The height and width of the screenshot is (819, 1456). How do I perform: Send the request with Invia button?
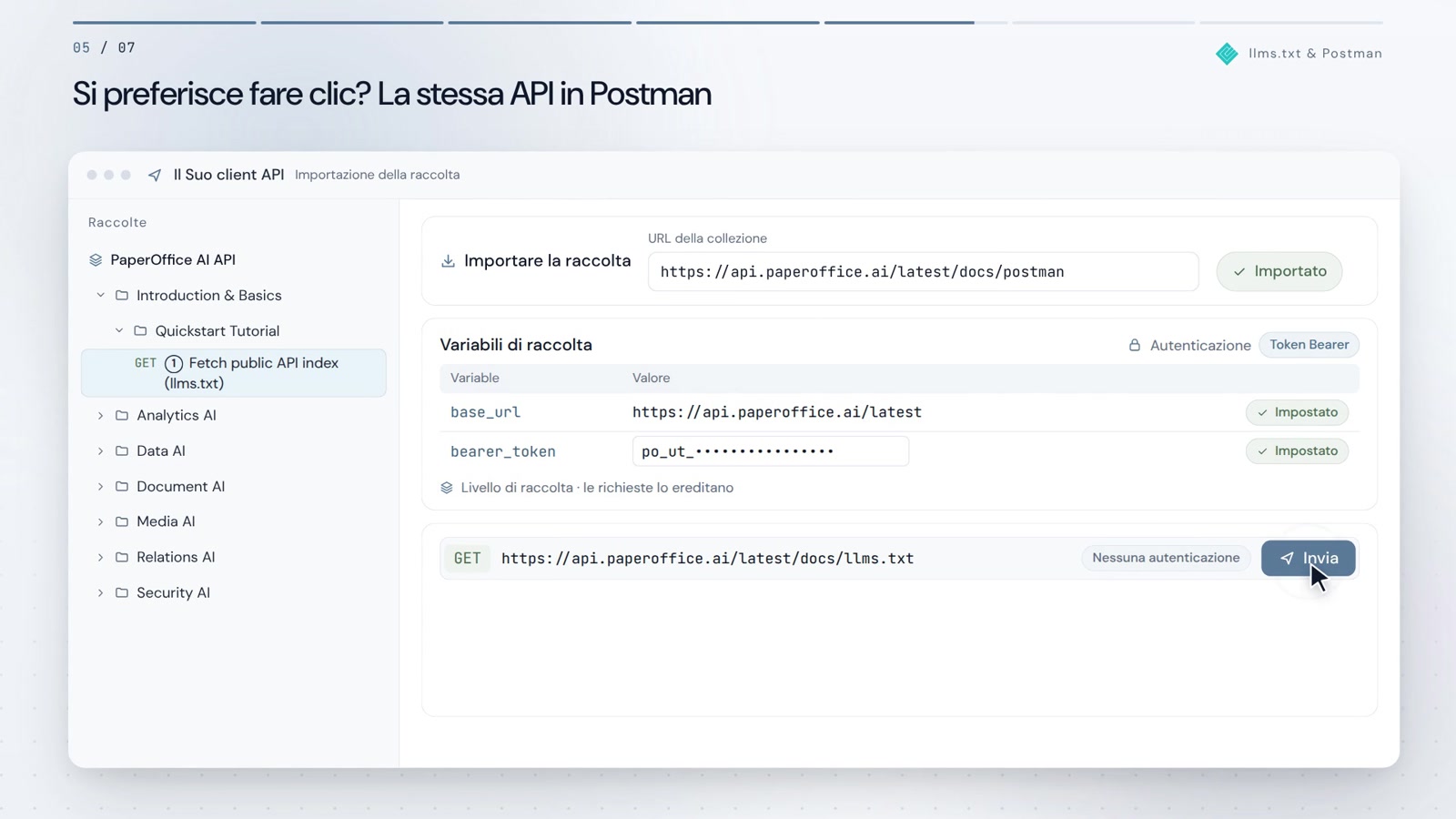(1309, 558)
